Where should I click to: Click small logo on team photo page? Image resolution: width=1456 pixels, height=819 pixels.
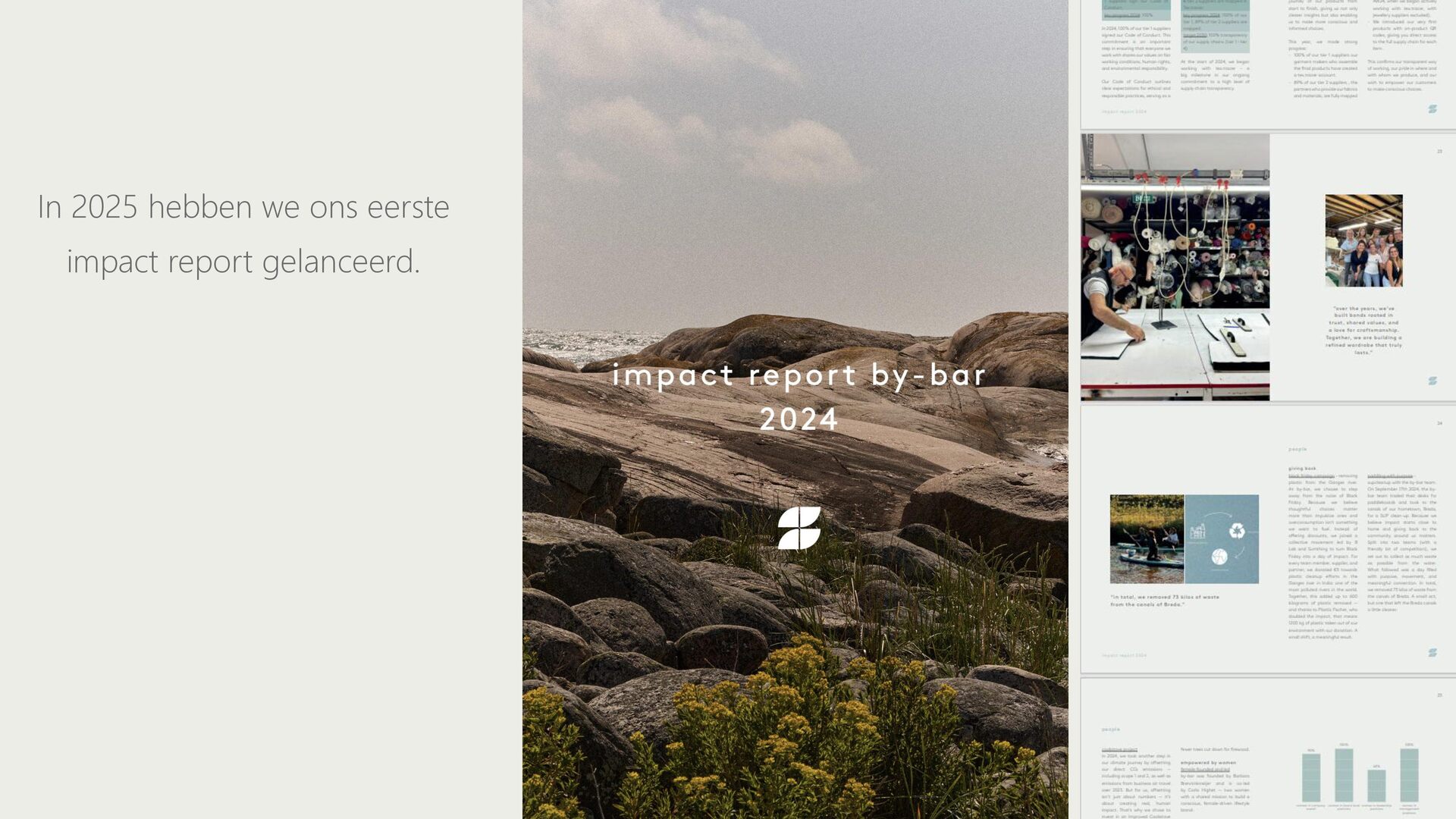tap(1432, 381)
